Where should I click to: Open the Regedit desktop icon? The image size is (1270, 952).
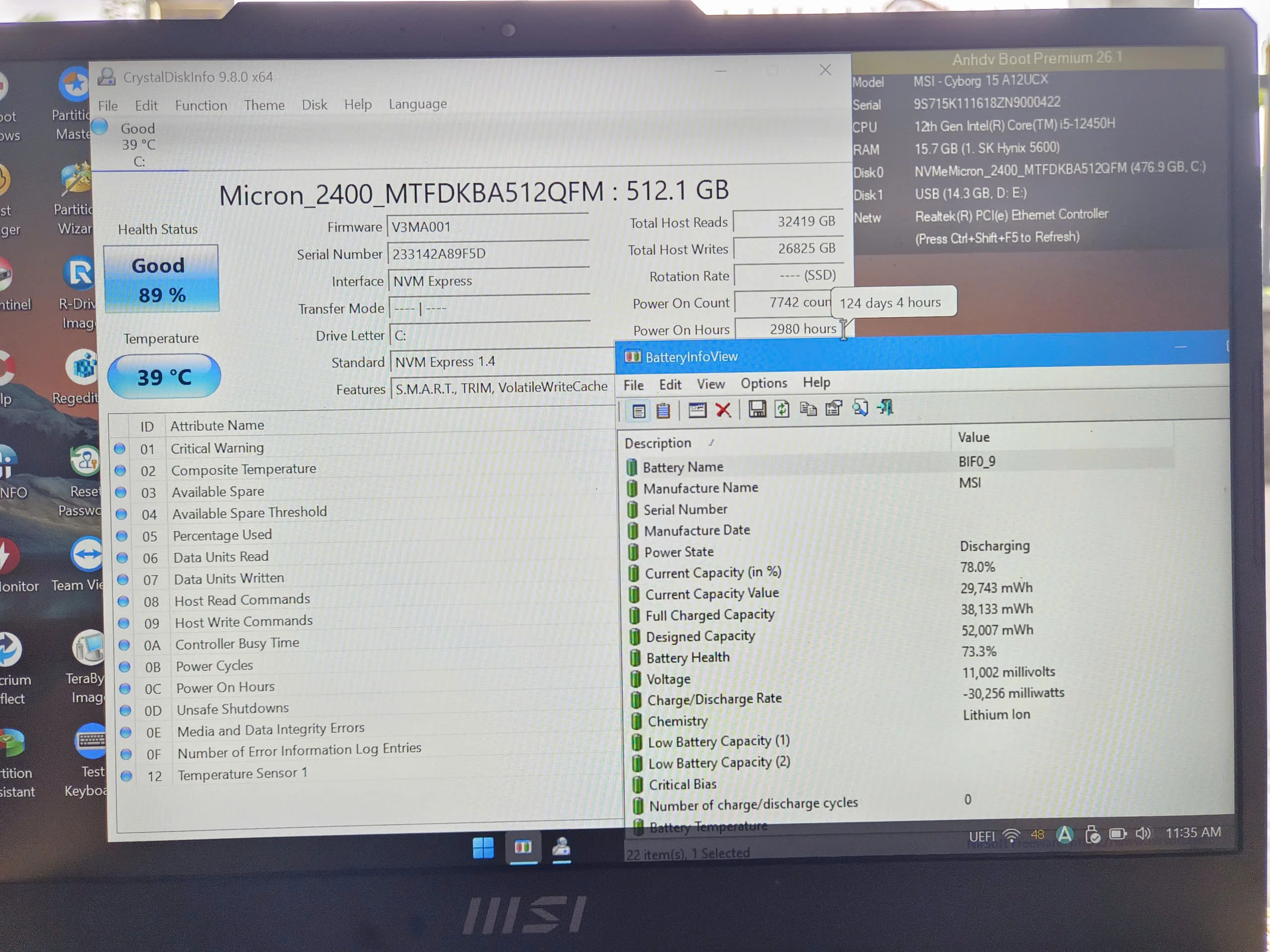click(x=76, y=378)
